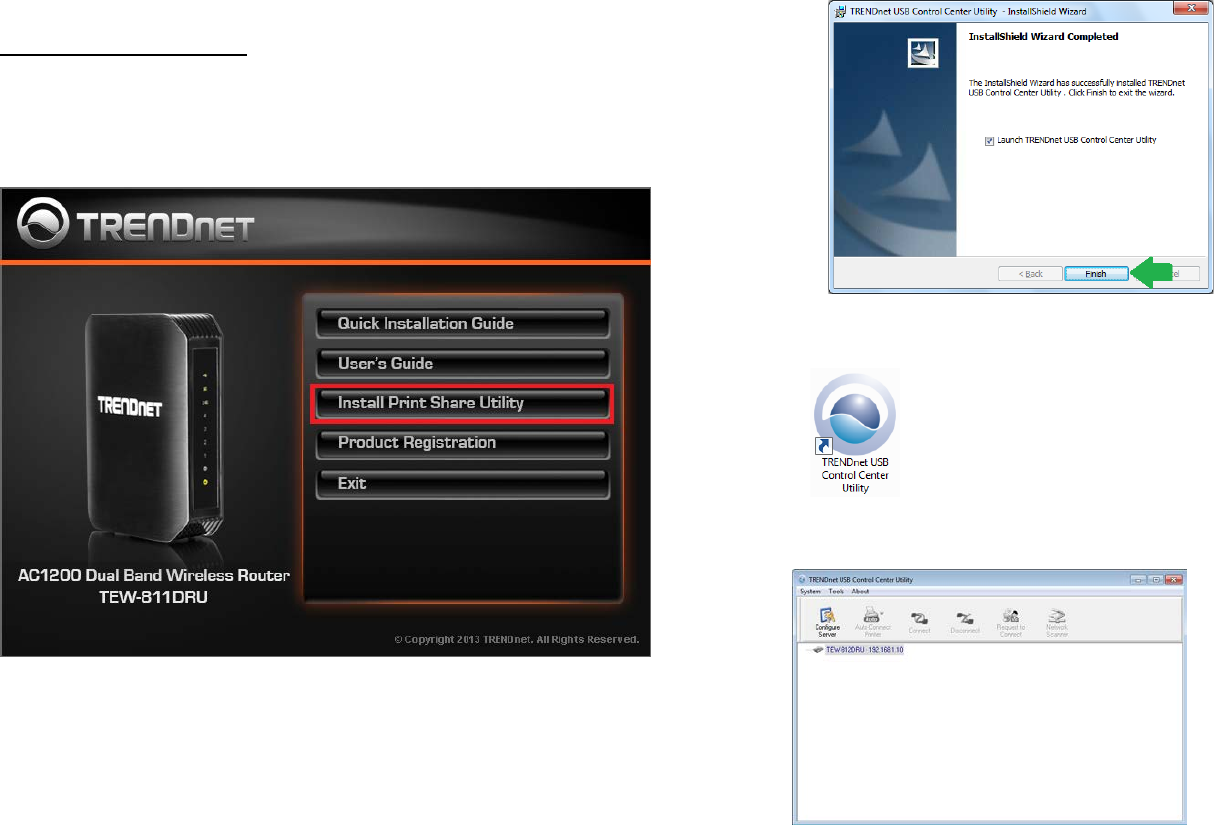Click the Network Scanner toolbar icon

coord(1057,621)
